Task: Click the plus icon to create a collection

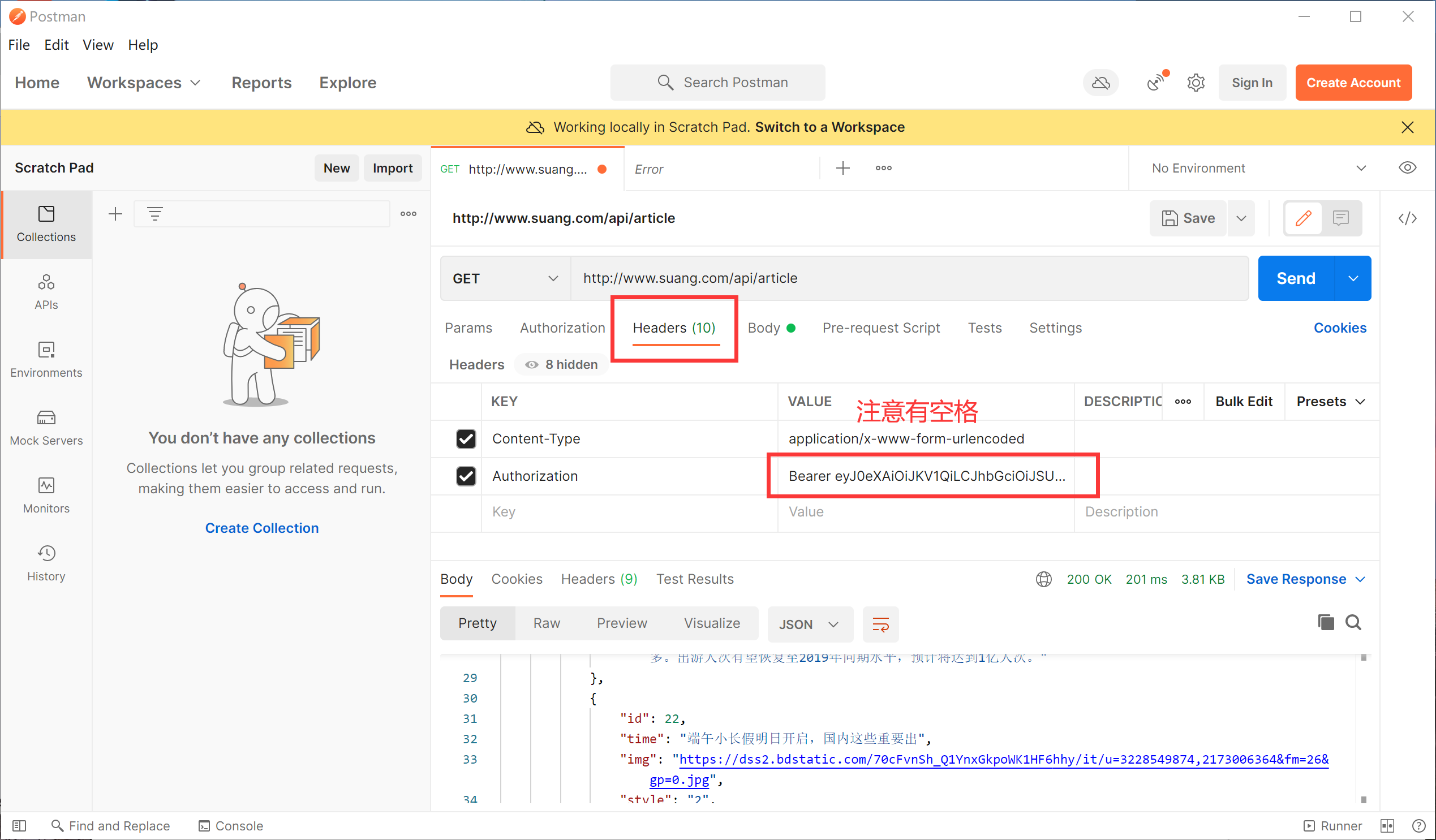Action: point(115,214)
